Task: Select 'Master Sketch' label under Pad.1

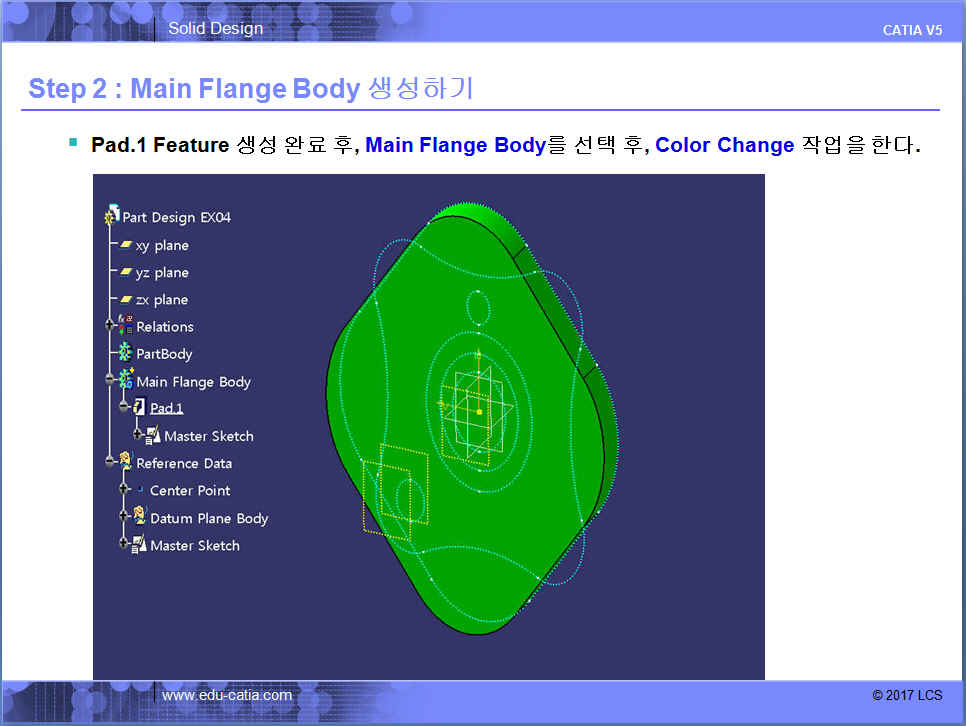Action: point(209,436)
